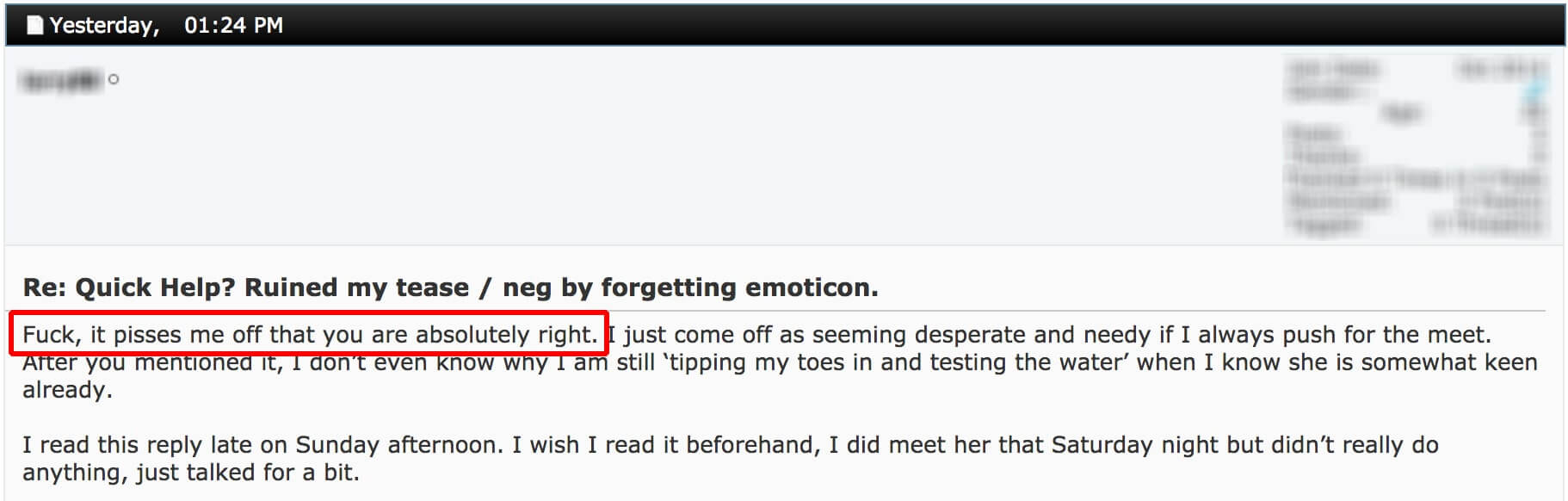Viewport: 1568px width, 501px height.
Task: Click the red-boxed 'Fuck, it pisses me off' sentence
Action: pos(310,334)
